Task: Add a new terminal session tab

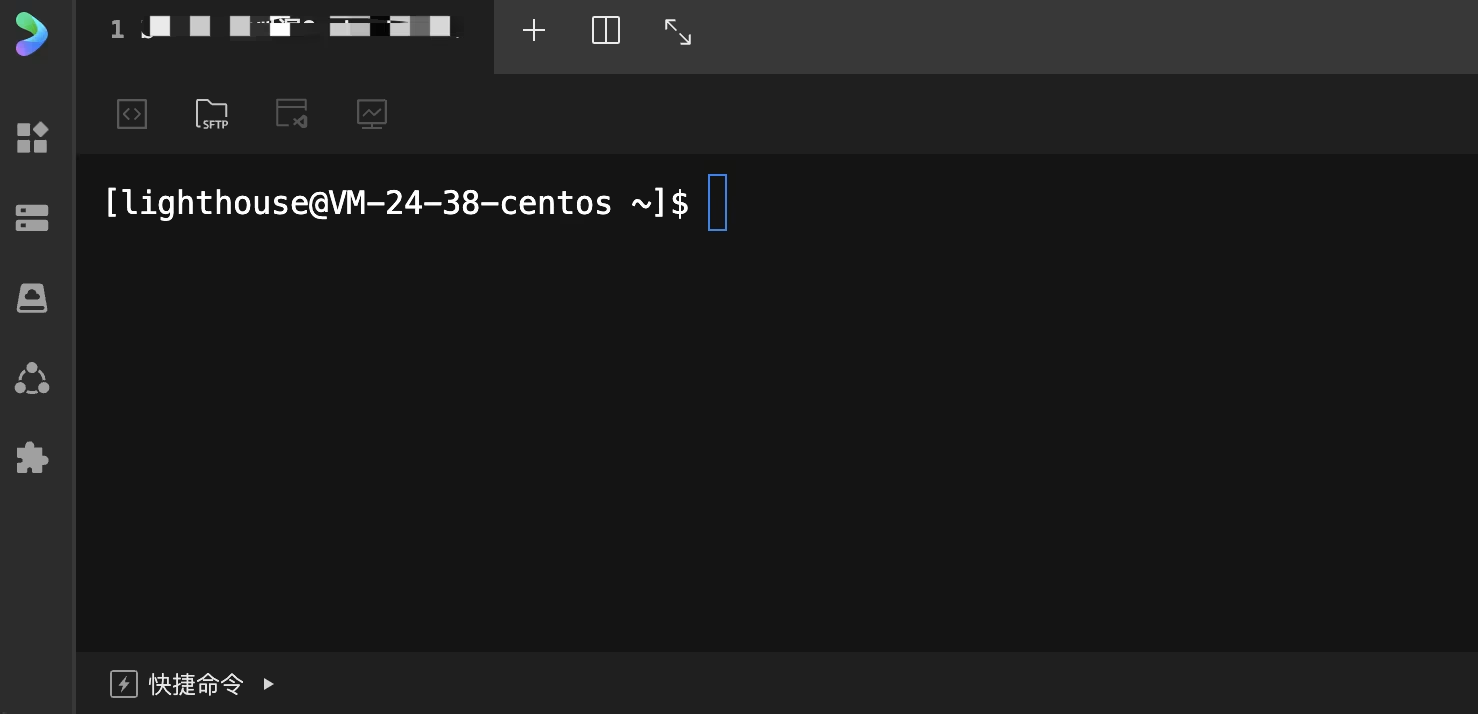Action: tap(534, 31)
